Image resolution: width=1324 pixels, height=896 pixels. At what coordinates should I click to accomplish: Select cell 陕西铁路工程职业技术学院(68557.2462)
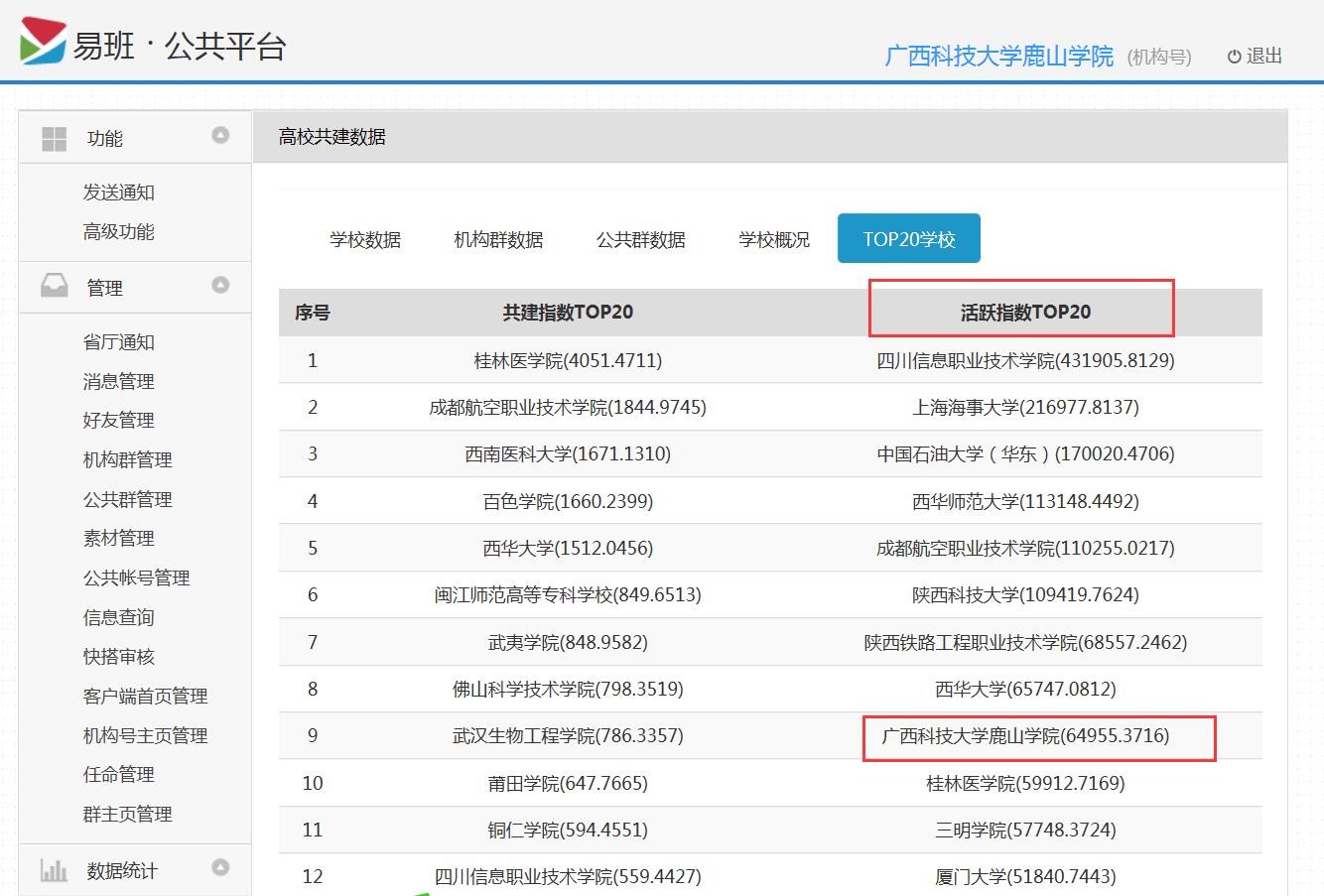point(1025,642)
